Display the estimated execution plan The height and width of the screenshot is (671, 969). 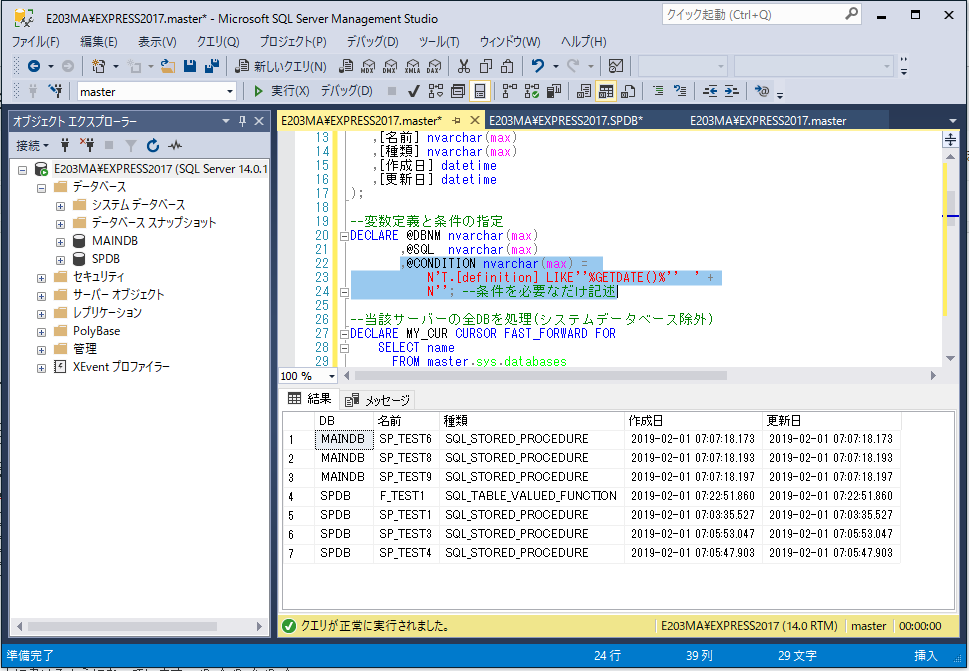(x=436, y=91)
